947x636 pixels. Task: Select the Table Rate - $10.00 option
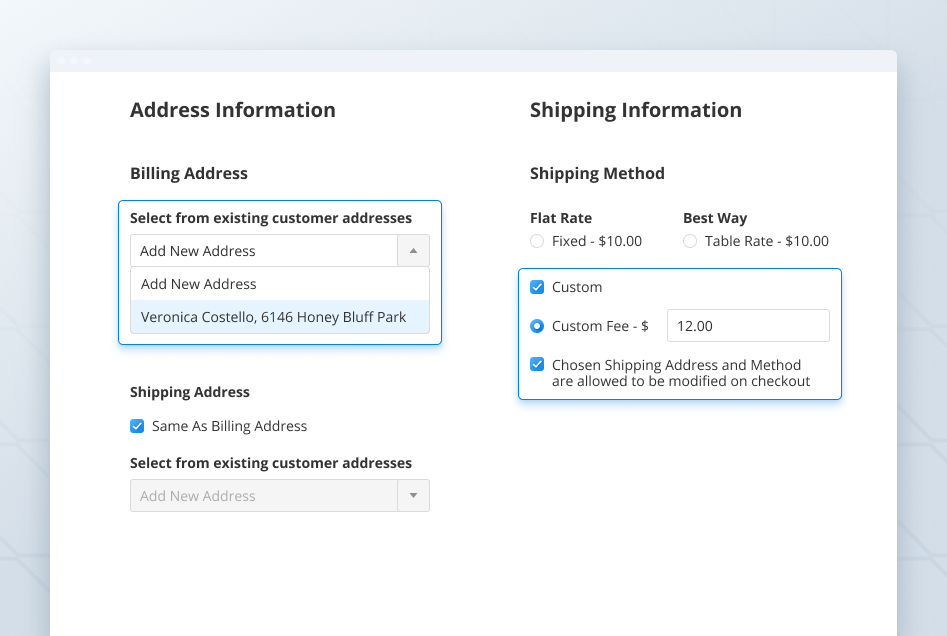[690, 241]
